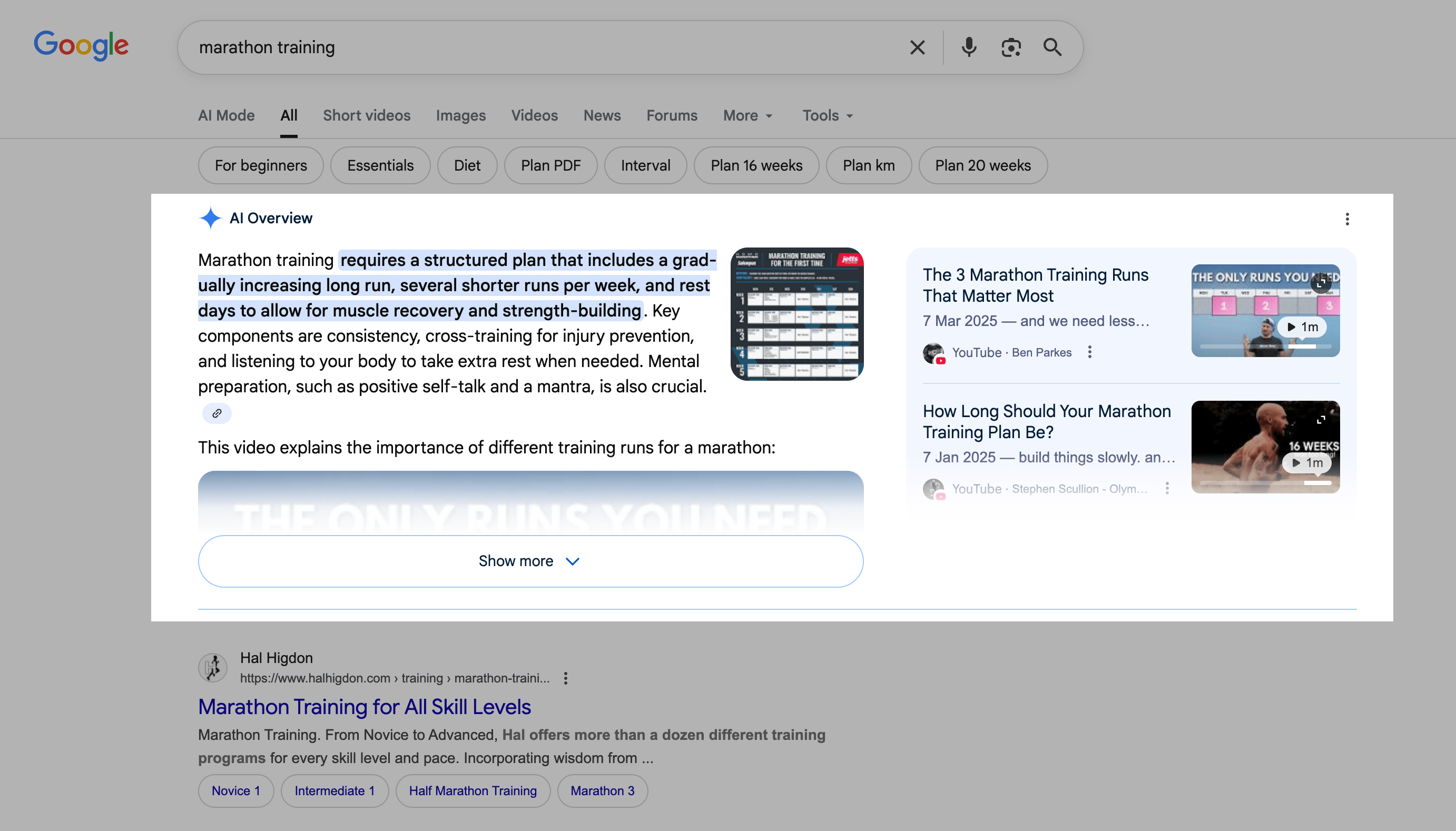Select the Diet filter chip
The image size is (1456, 831).
tap(467, 165)
